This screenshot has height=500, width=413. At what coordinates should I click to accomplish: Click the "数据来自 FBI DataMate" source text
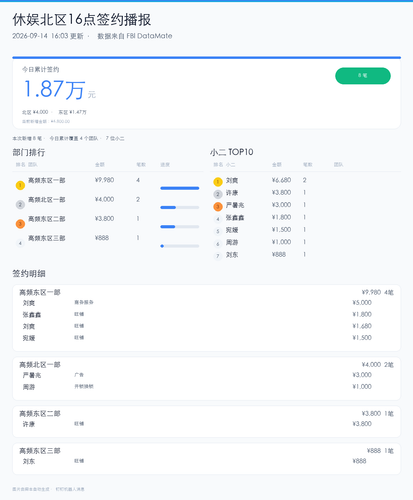[x=135, y=36]
